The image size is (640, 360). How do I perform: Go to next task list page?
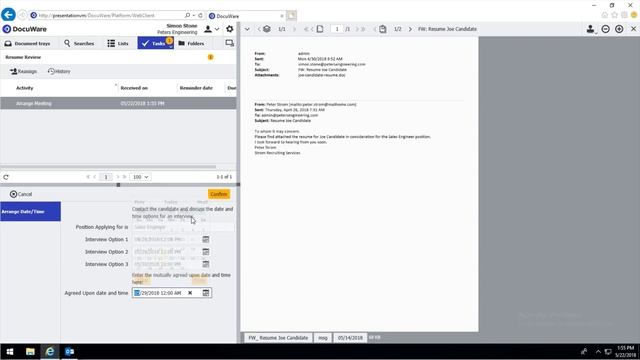tap(118, 177)
